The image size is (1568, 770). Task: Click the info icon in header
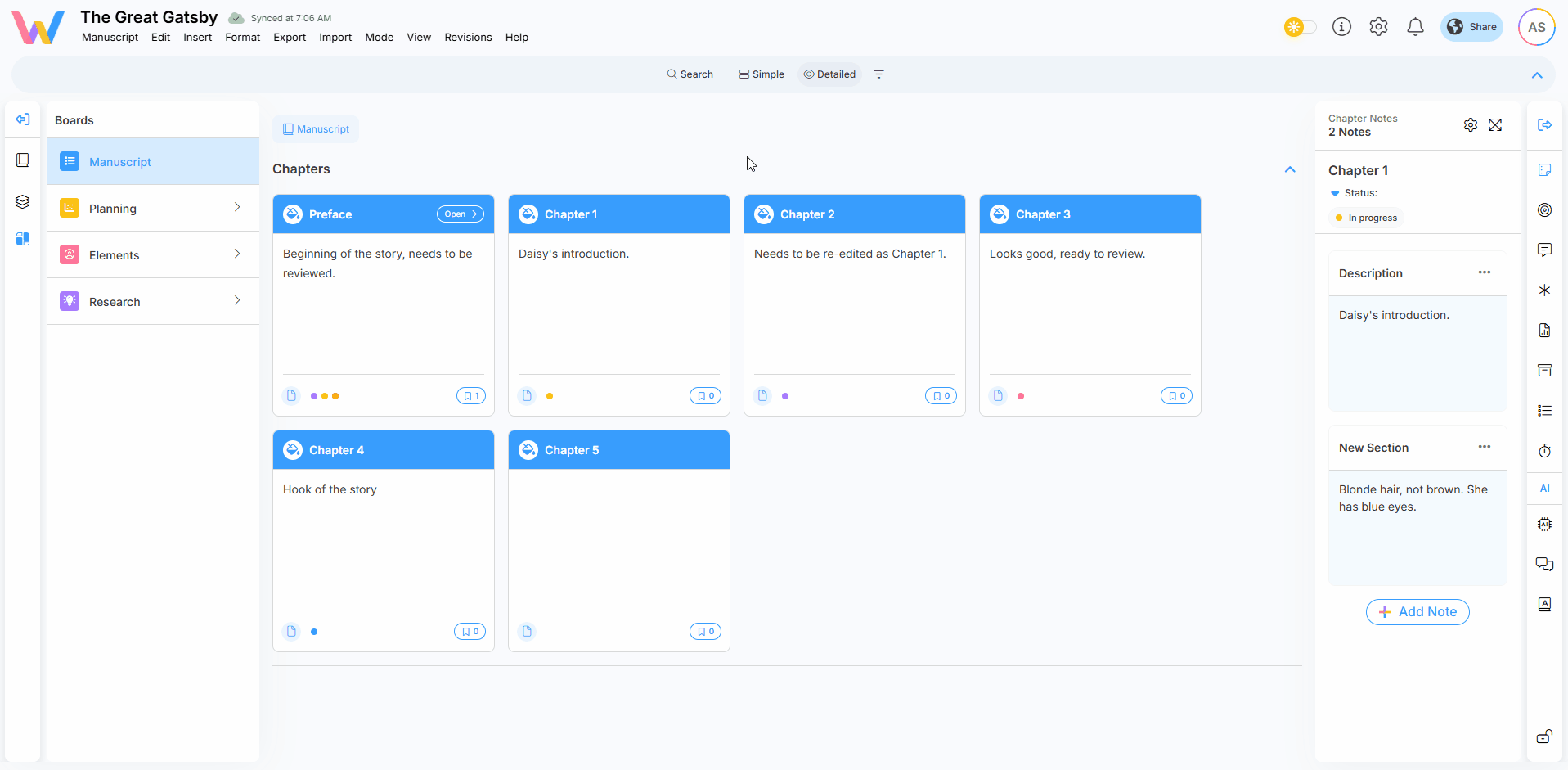click(x=1341, y=27)
